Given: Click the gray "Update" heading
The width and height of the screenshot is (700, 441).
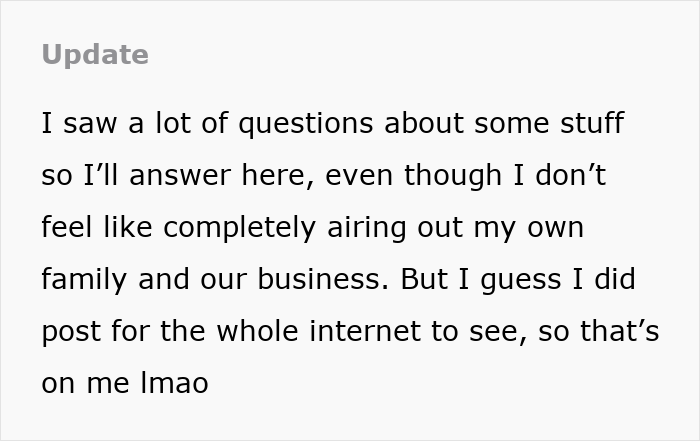Looking at the screenshot, I should point(95,55).
